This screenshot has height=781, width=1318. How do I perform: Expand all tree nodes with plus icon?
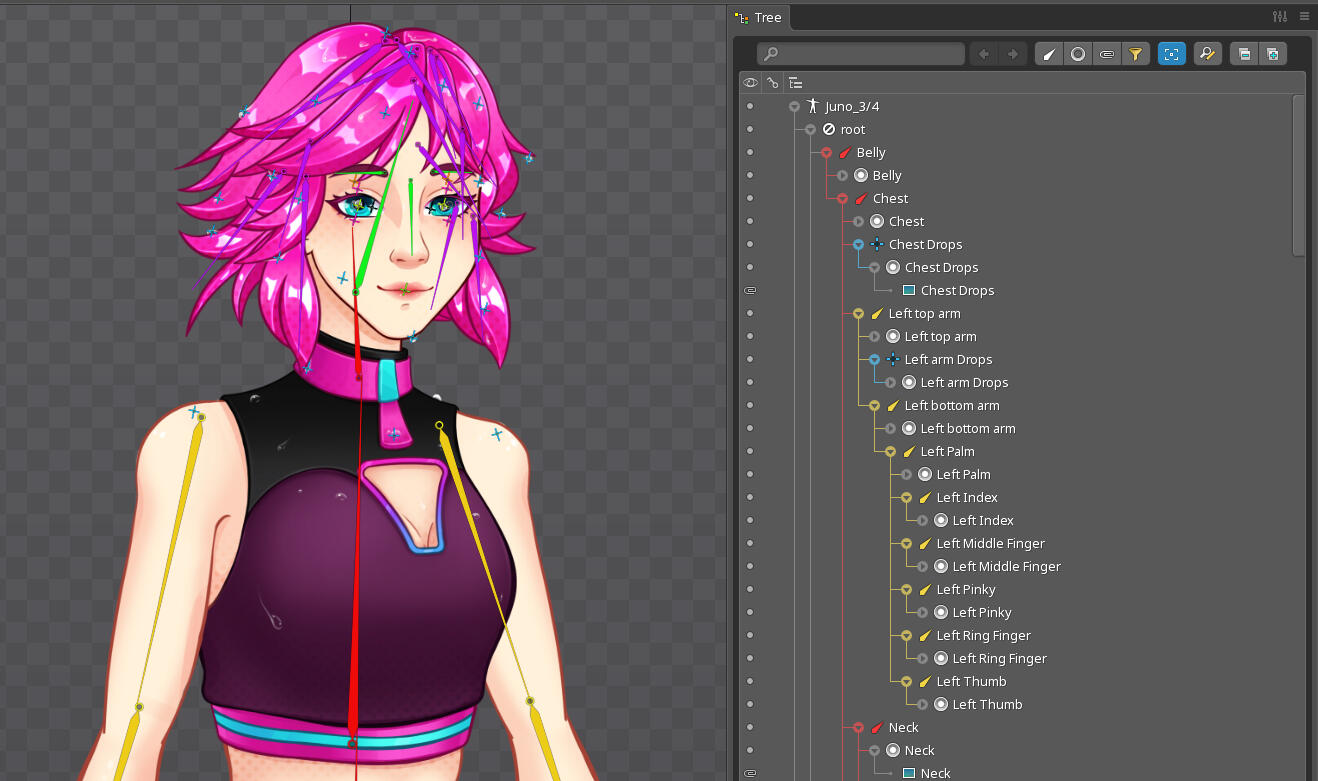click(x=1273, y=54)
